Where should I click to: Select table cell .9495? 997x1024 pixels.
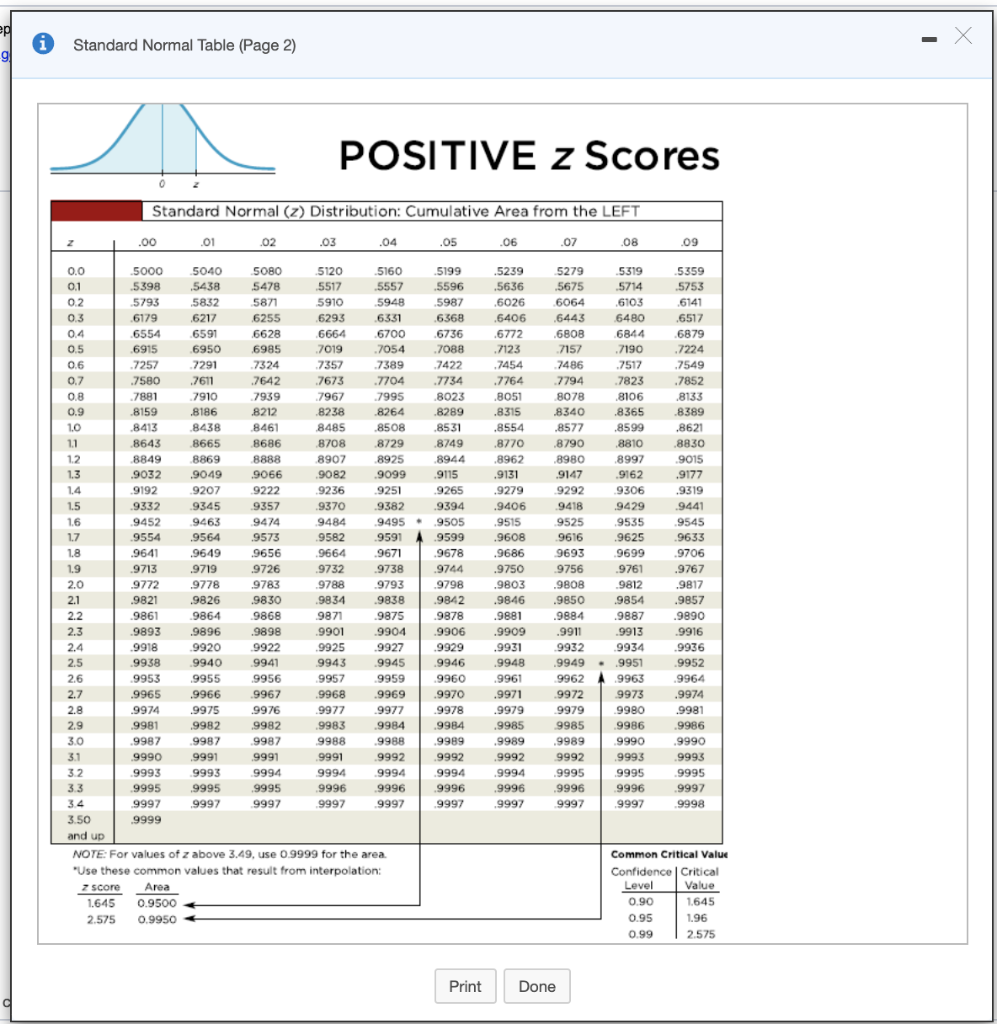[389, 522]
